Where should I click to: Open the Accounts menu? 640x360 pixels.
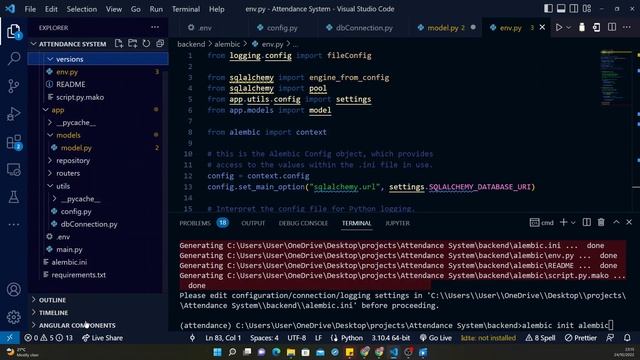point(13,289)
